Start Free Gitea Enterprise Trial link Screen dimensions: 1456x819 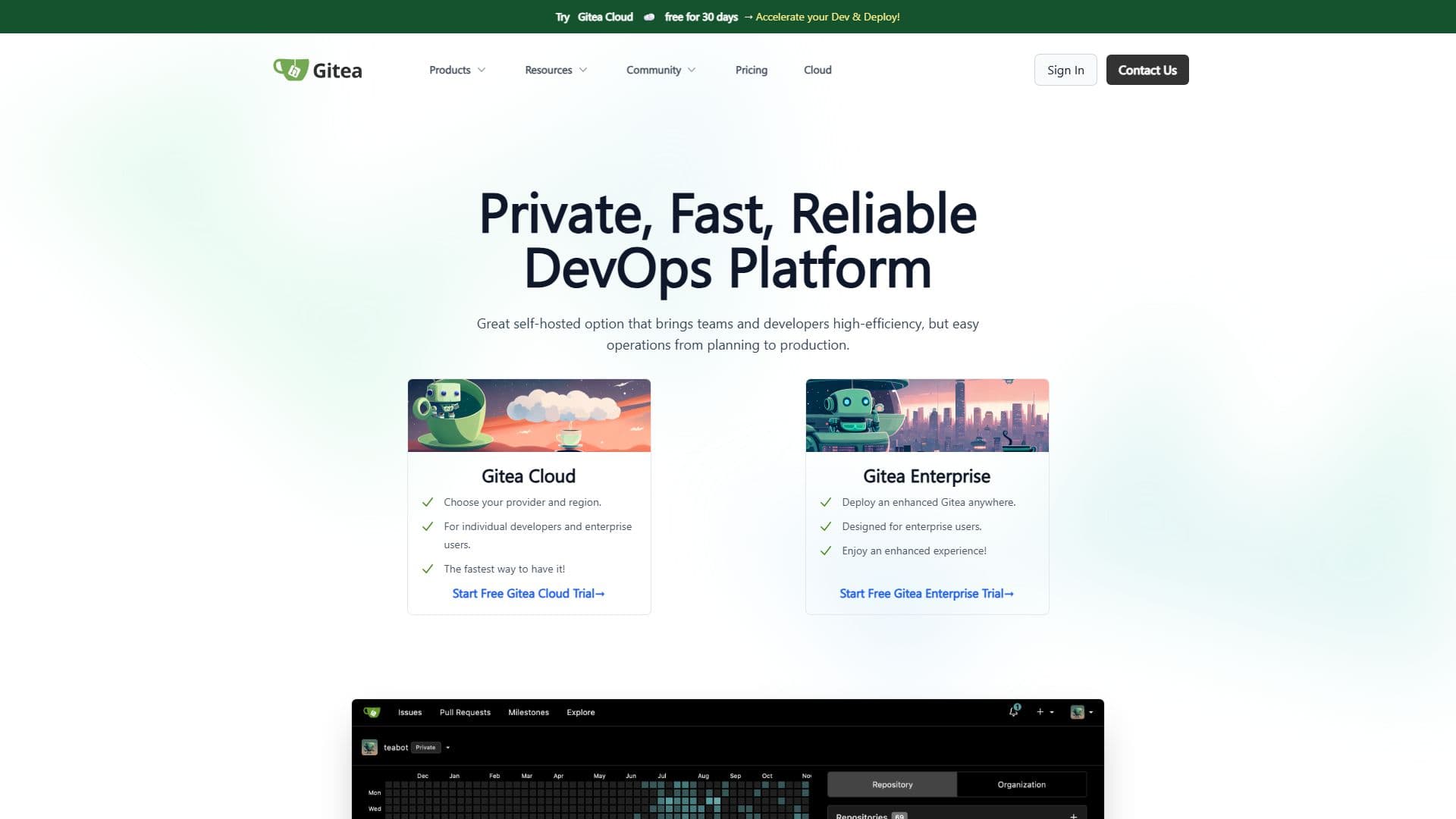[x=927, y=593]
